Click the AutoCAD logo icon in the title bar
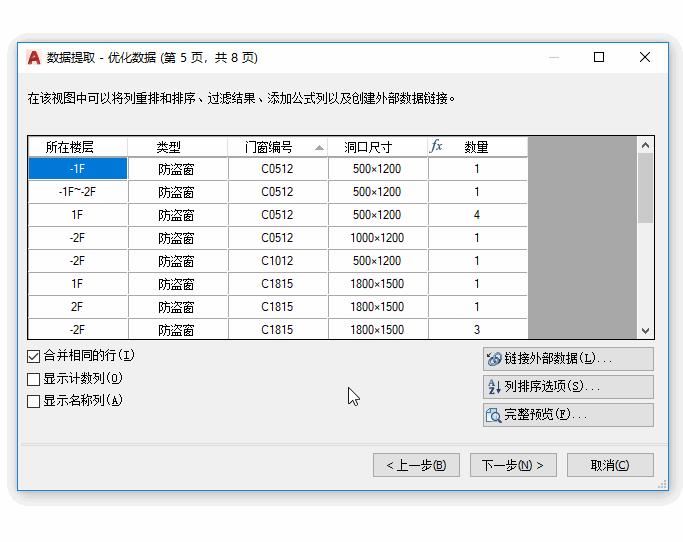Image resolution: width=683 pixels, height=542 pixels. click(x=34, y=58)
